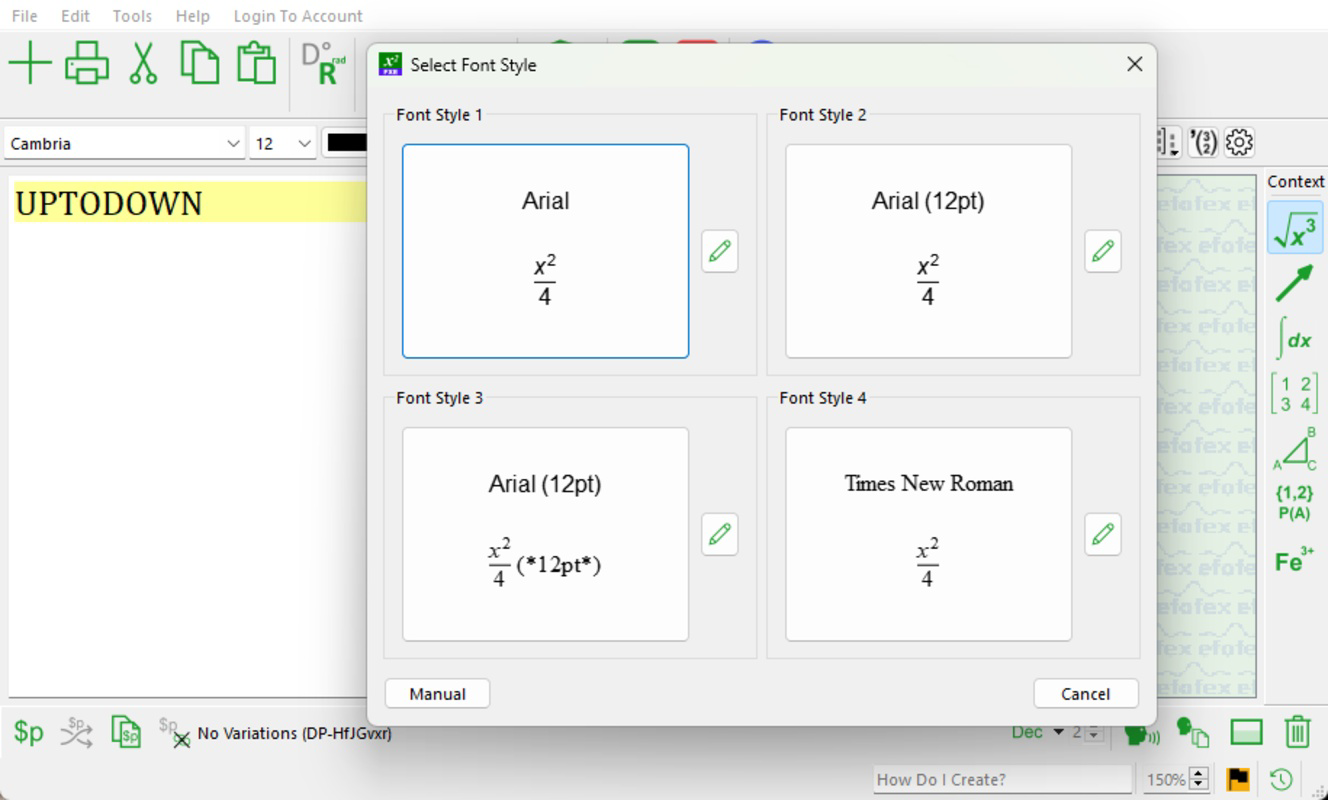The image size is (1328, 800).
Task: Click the Print icon in toolbar
Action: [87, 63]
